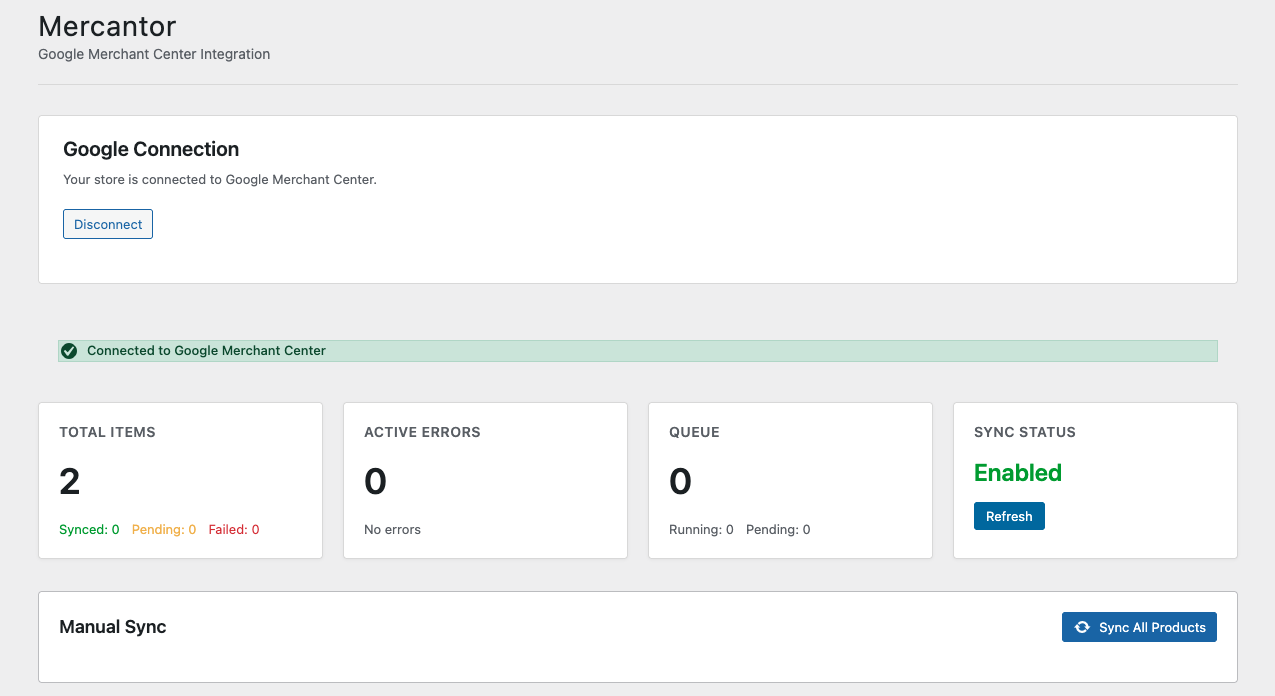Click the green checkmark connection status icon

69,351
